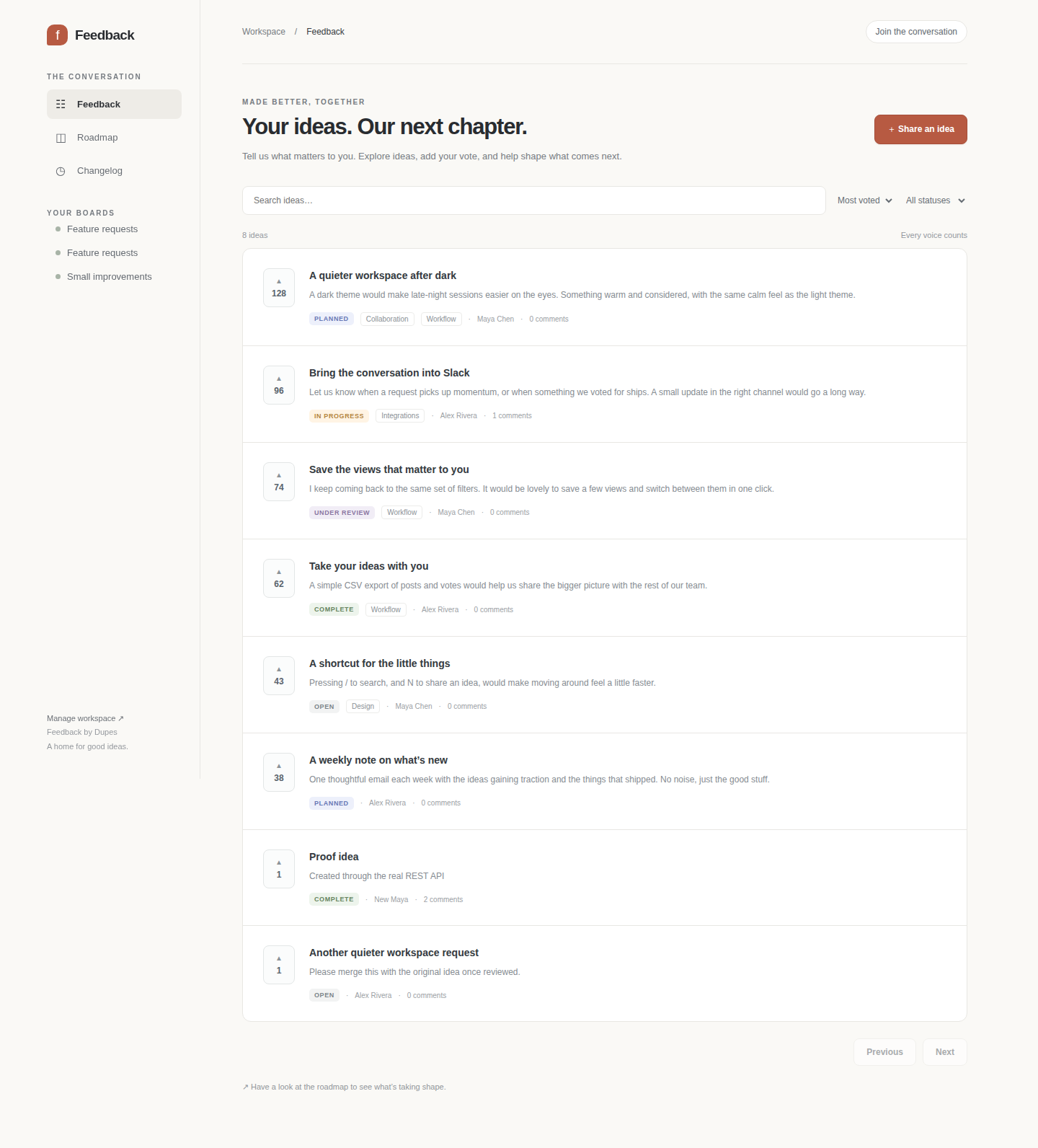The width and height of the screenshot is (1038, 1148).
Task: Open idea "Take your ideas with you"
Action: tap(369, 566)
